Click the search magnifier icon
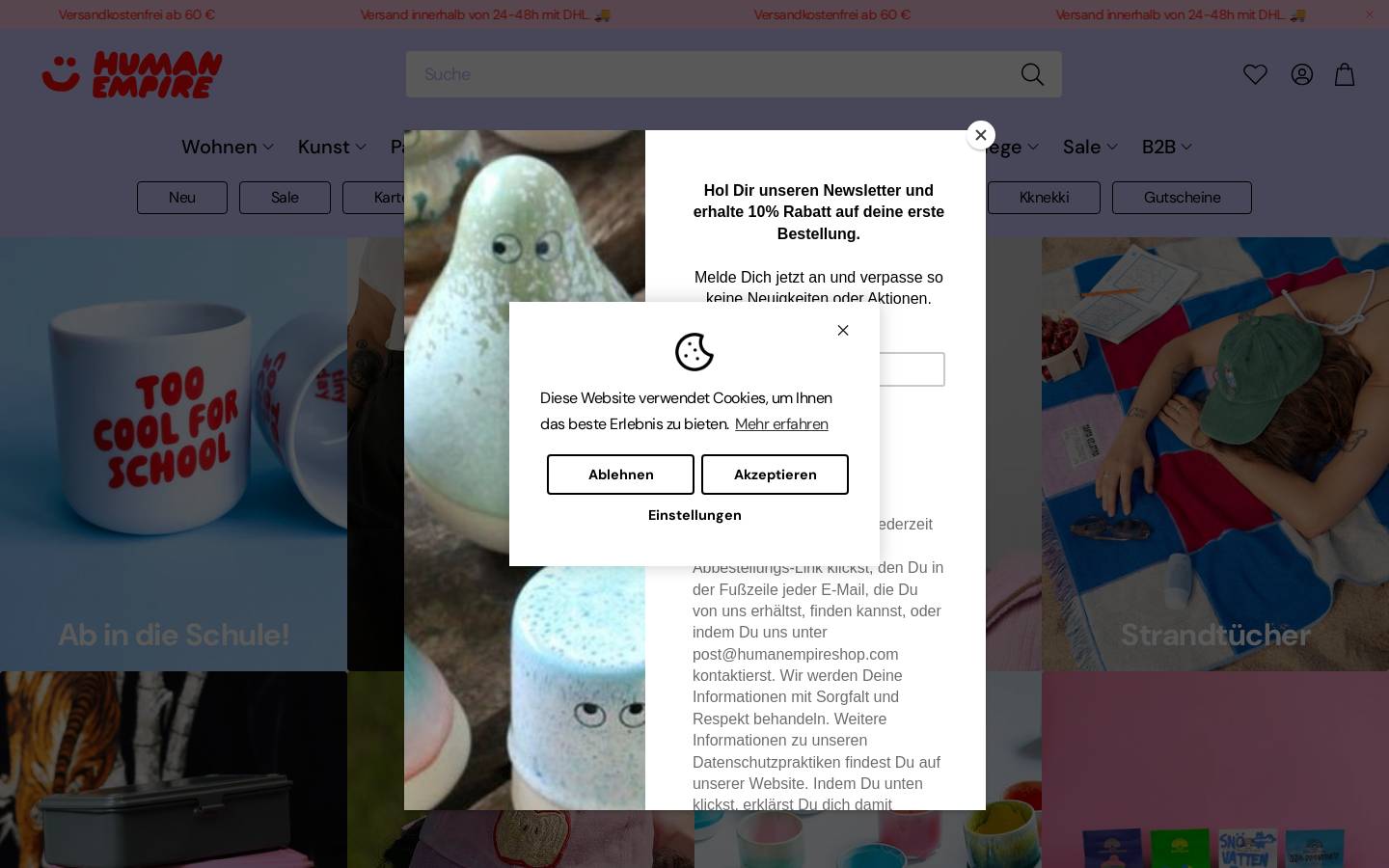Screen dimensions: 1389x868 (x=1032, y=74)
